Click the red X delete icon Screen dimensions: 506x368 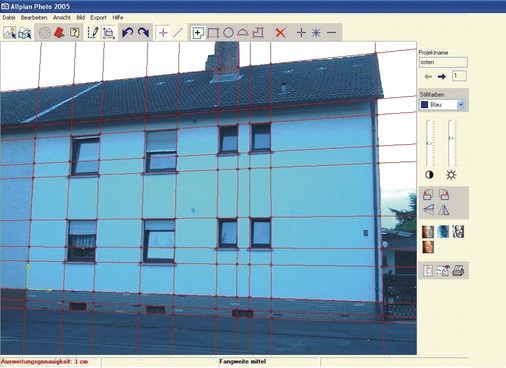281,33
